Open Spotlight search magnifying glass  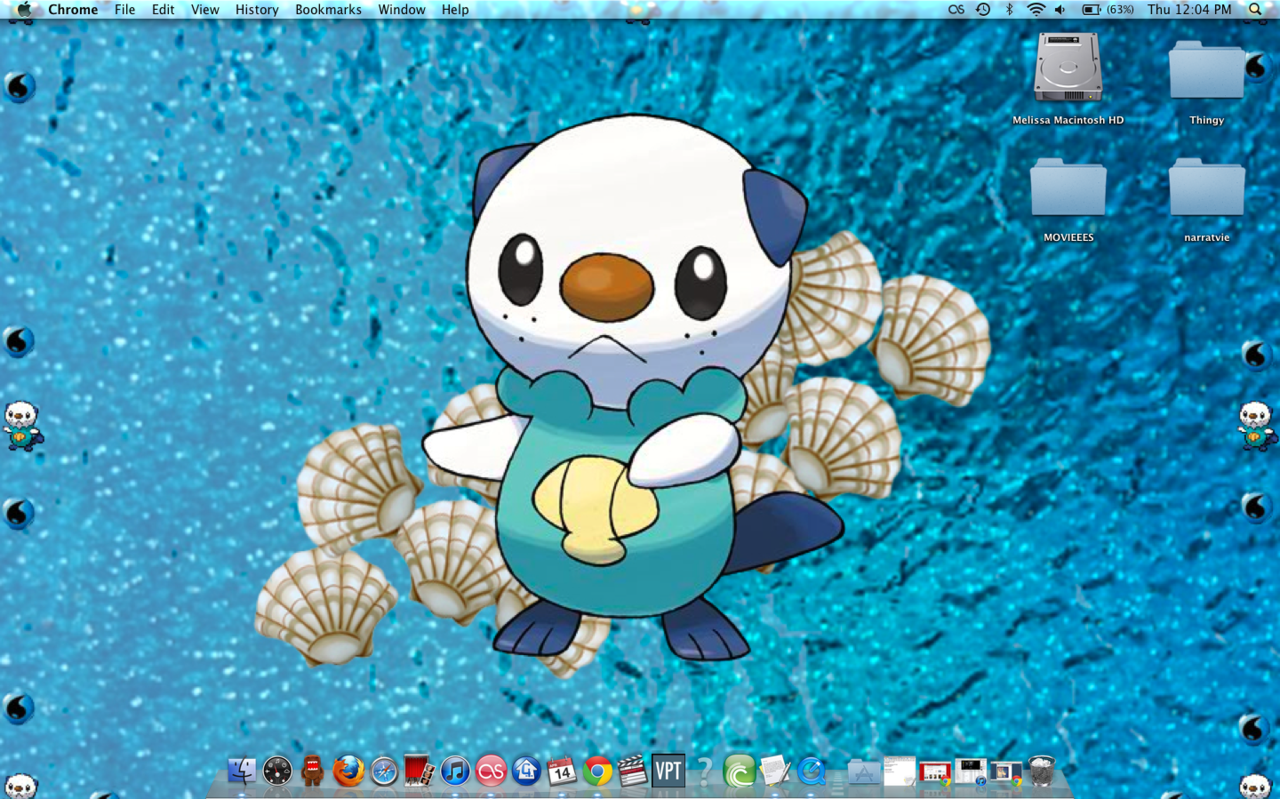1256,10
